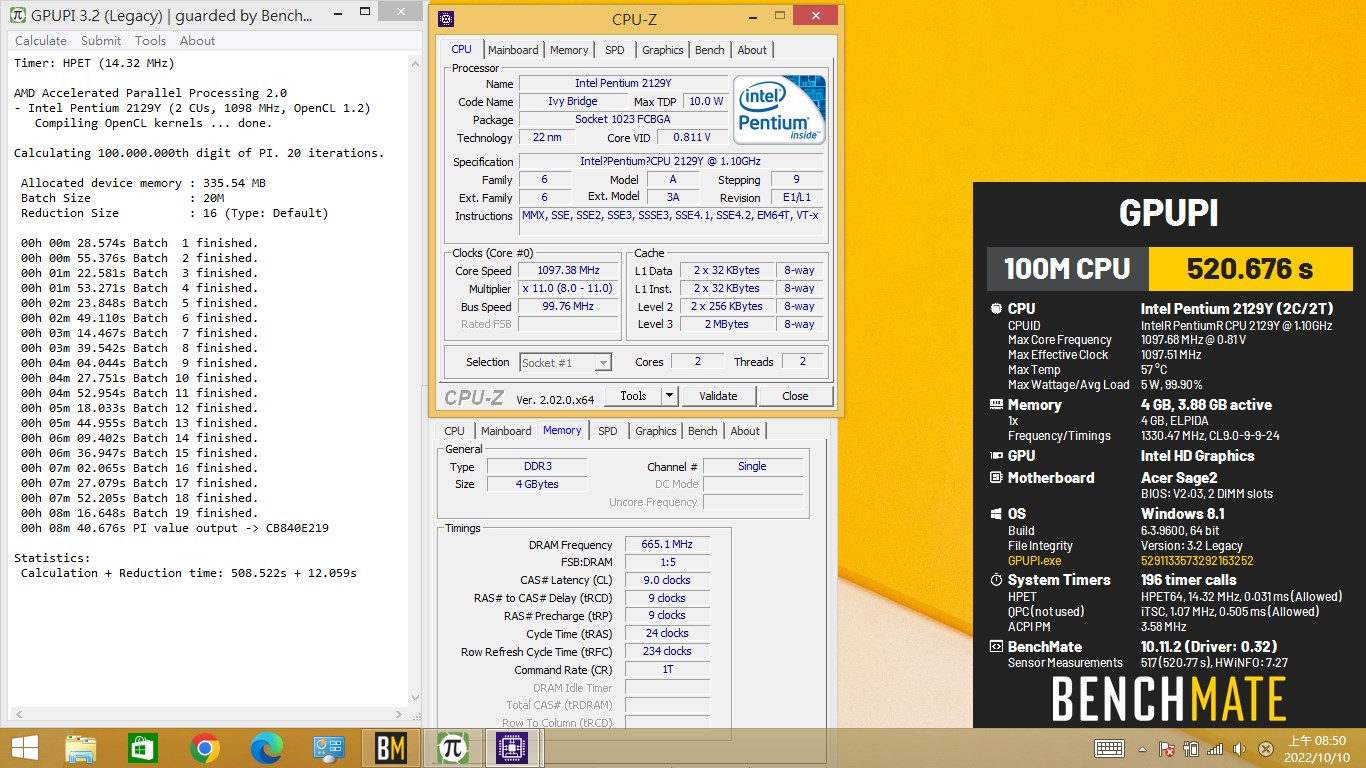Click the CAS# Latency 9.0 clocks field
Screen dimensions: 1366x768
(667, 580)
